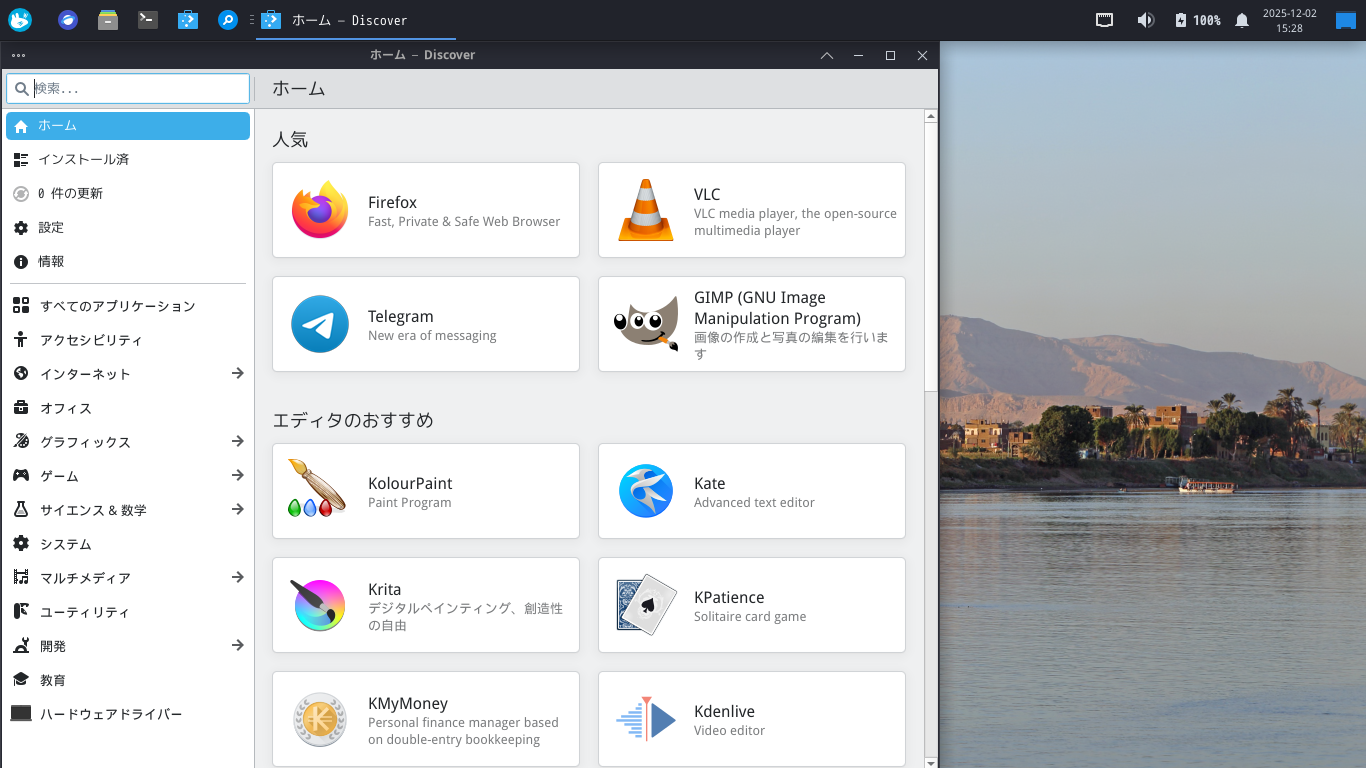Click the KMyMoney coin icon
Image resolution: width=1366 pixels, height=768 pixels.
click(x=319, y=719)
